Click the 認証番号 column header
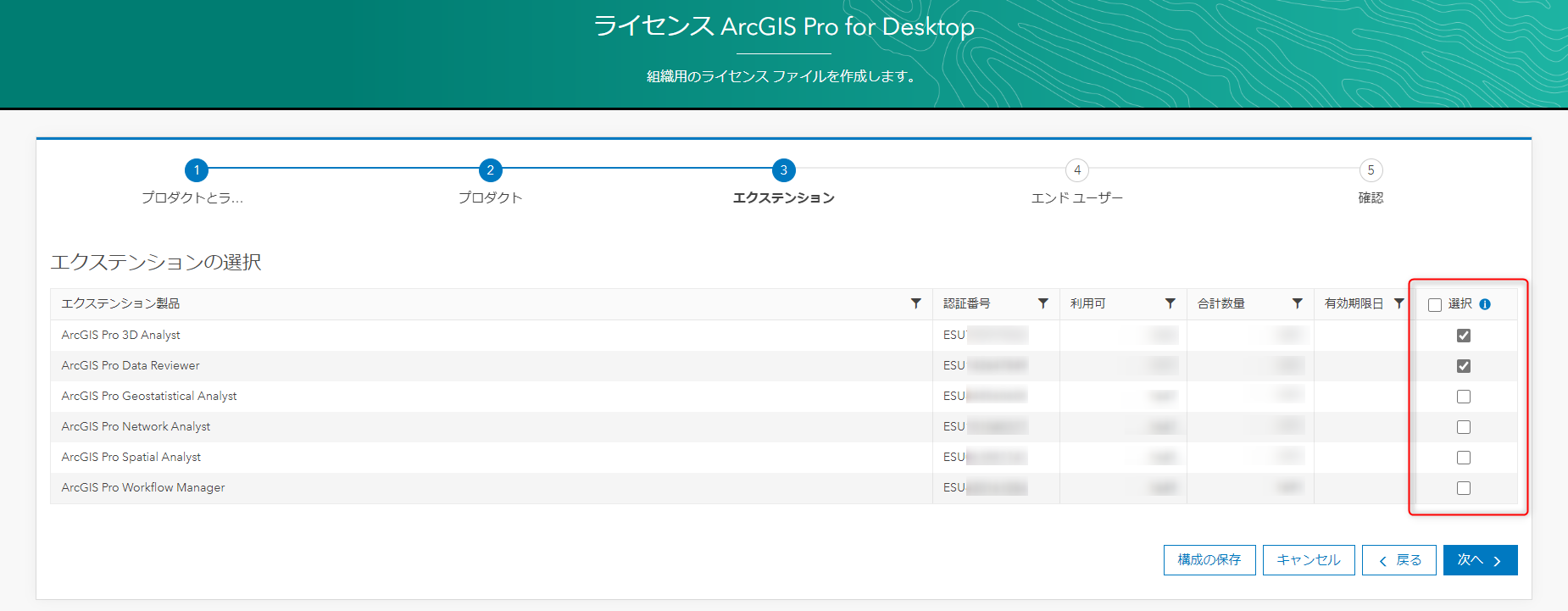1568x611 pixels. coord(967,303)
